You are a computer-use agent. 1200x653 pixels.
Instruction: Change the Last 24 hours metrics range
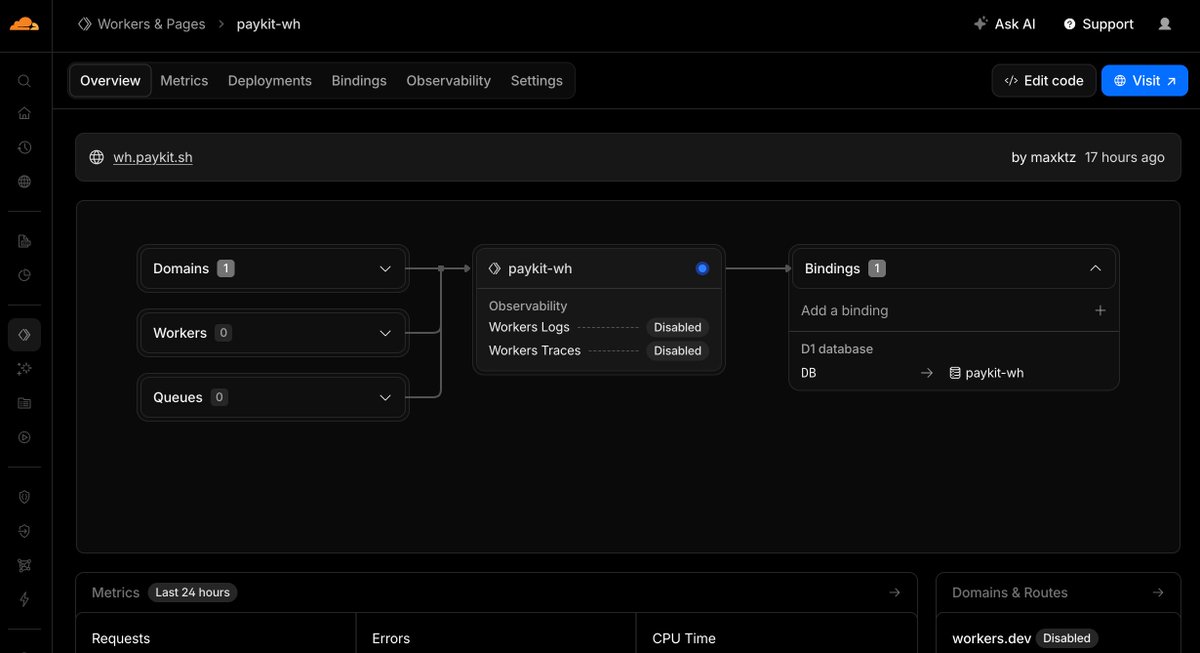click(192, 592)
